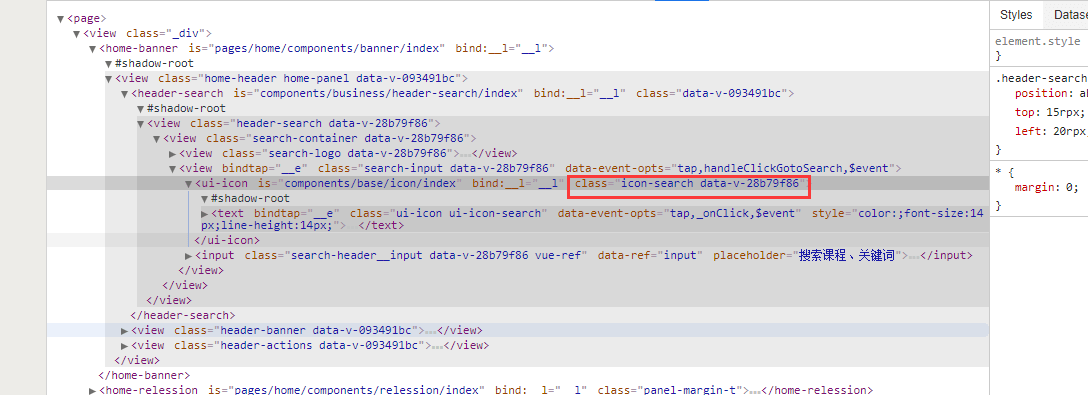Collapse the page root node
This screenshot has width=1088, height=395.
coord(61,18)
